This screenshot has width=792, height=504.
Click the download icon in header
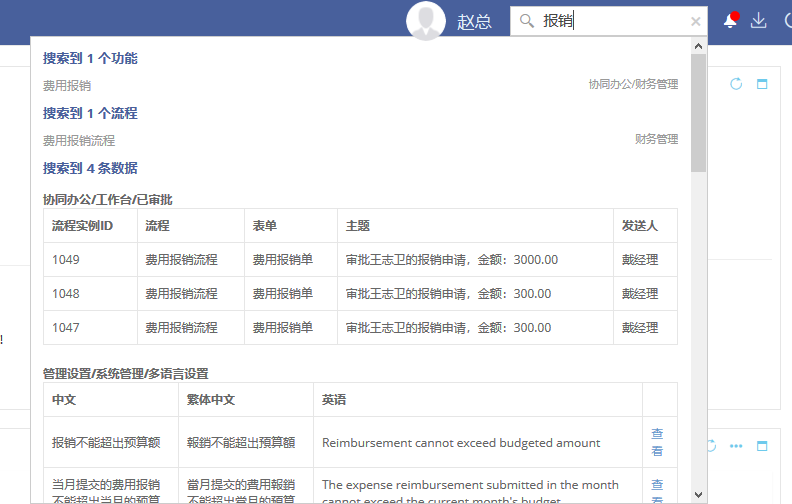click(758, 21)
